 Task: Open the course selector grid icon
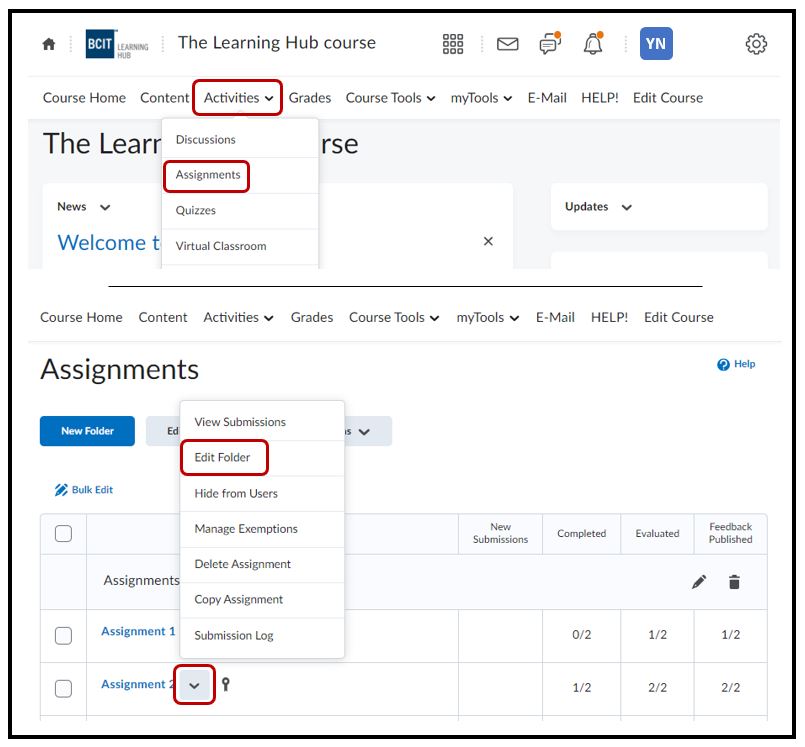[x=453, y=44]
